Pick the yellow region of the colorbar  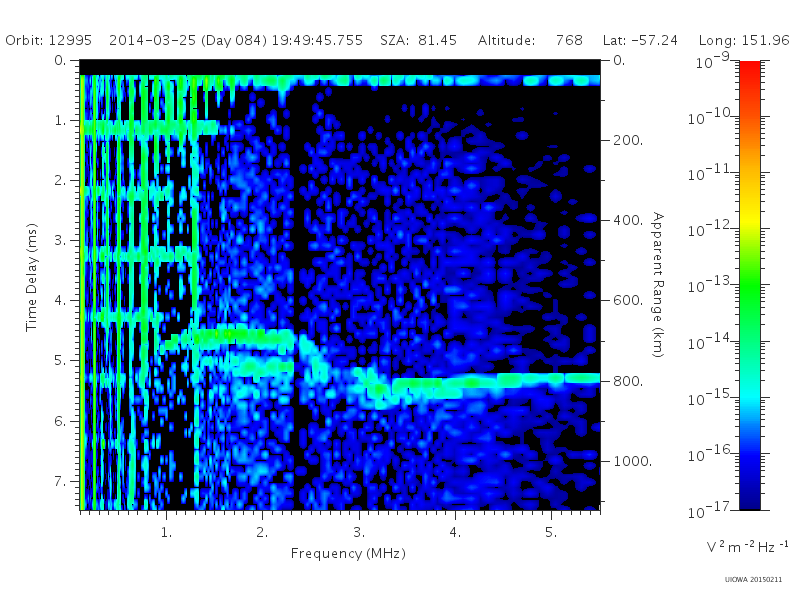click(749, 219)
